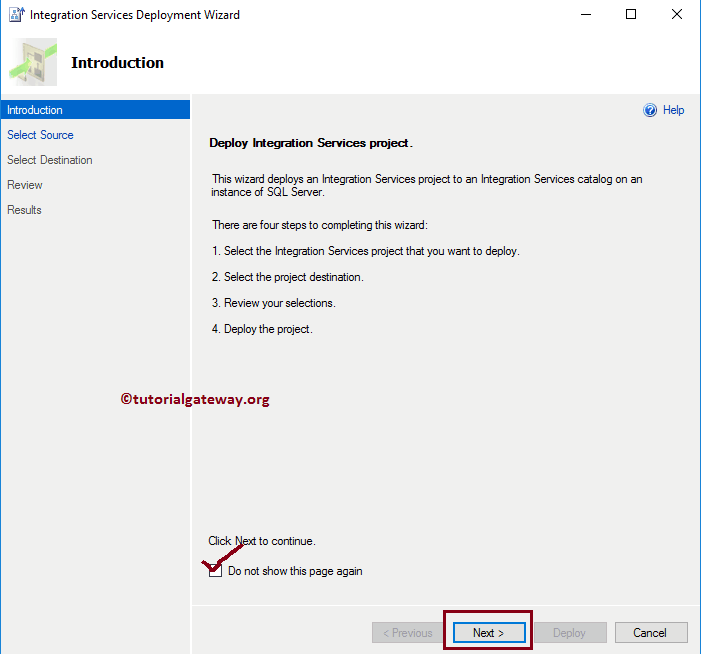Minimize the Deployment Wizard window

point(586,14)
